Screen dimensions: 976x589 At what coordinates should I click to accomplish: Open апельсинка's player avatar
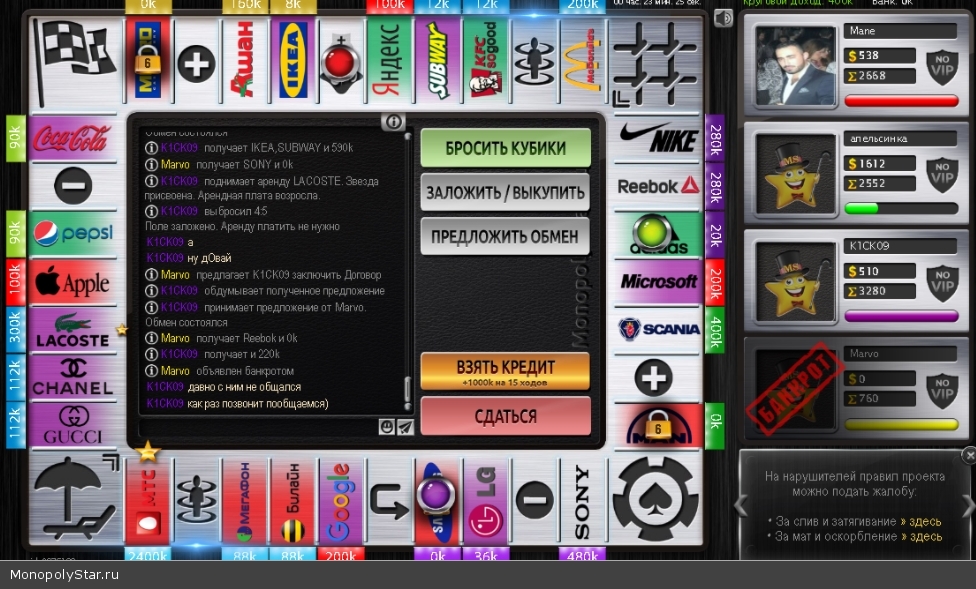(x=795, y=175)
